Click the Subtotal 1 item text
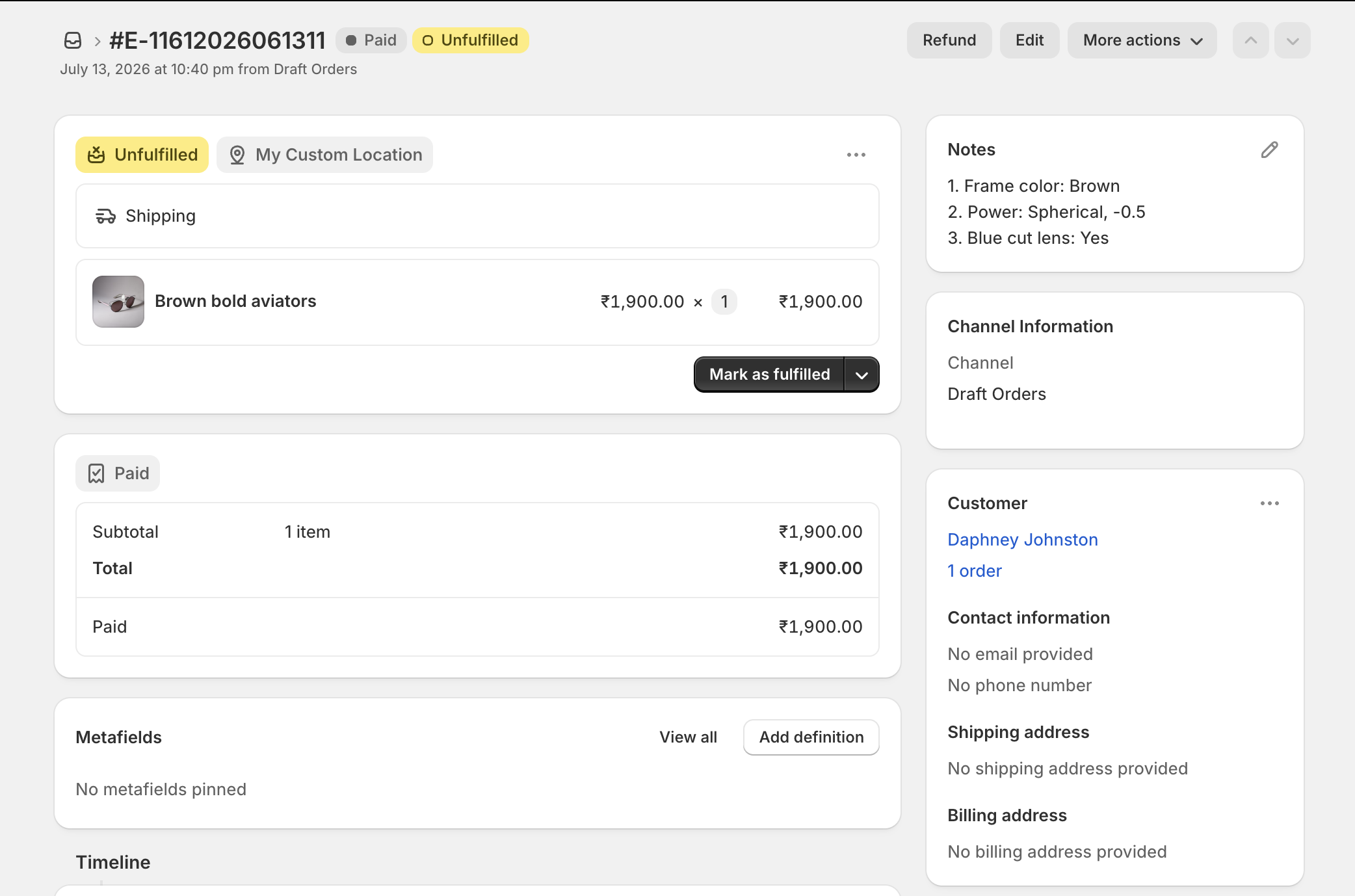 click(x=307, y=532)
